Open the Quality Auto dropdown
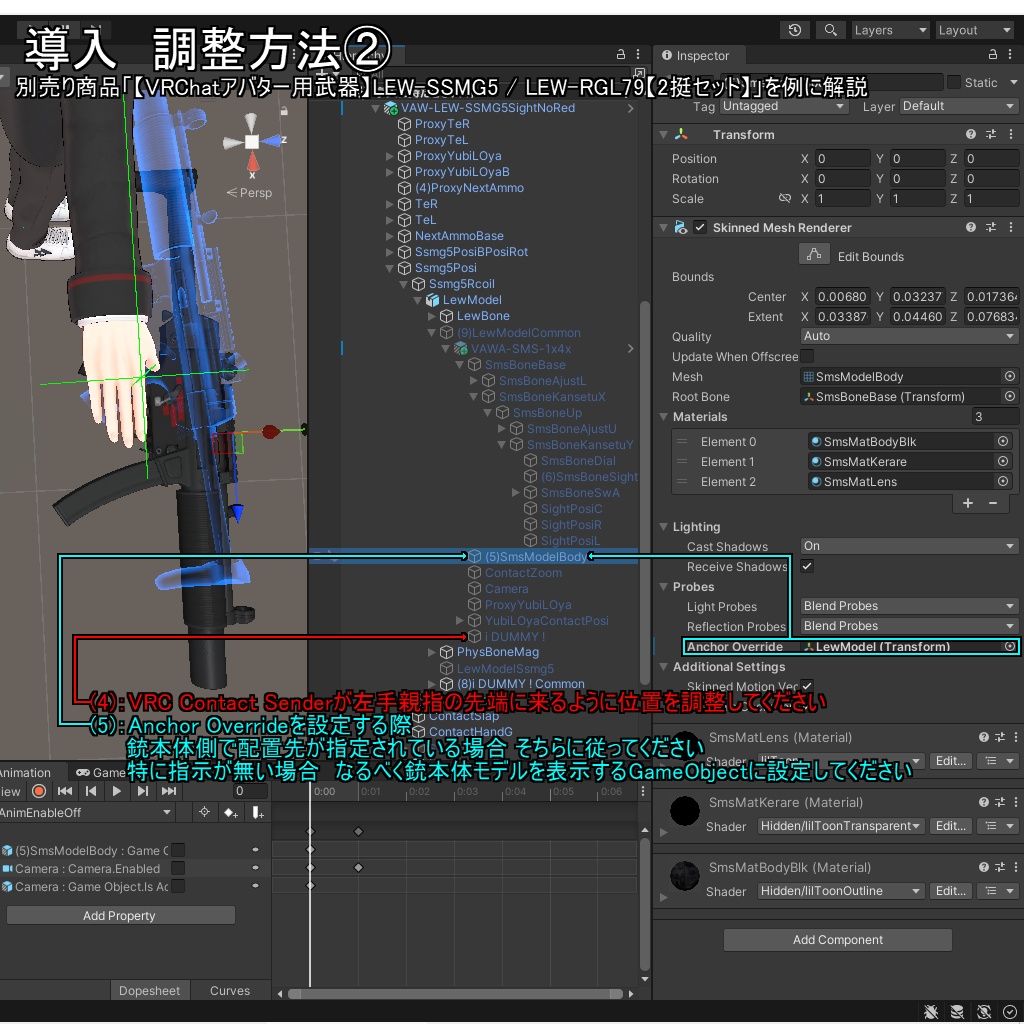Viewport: 1024px width, 1024px height. click(x=909, y=336)
